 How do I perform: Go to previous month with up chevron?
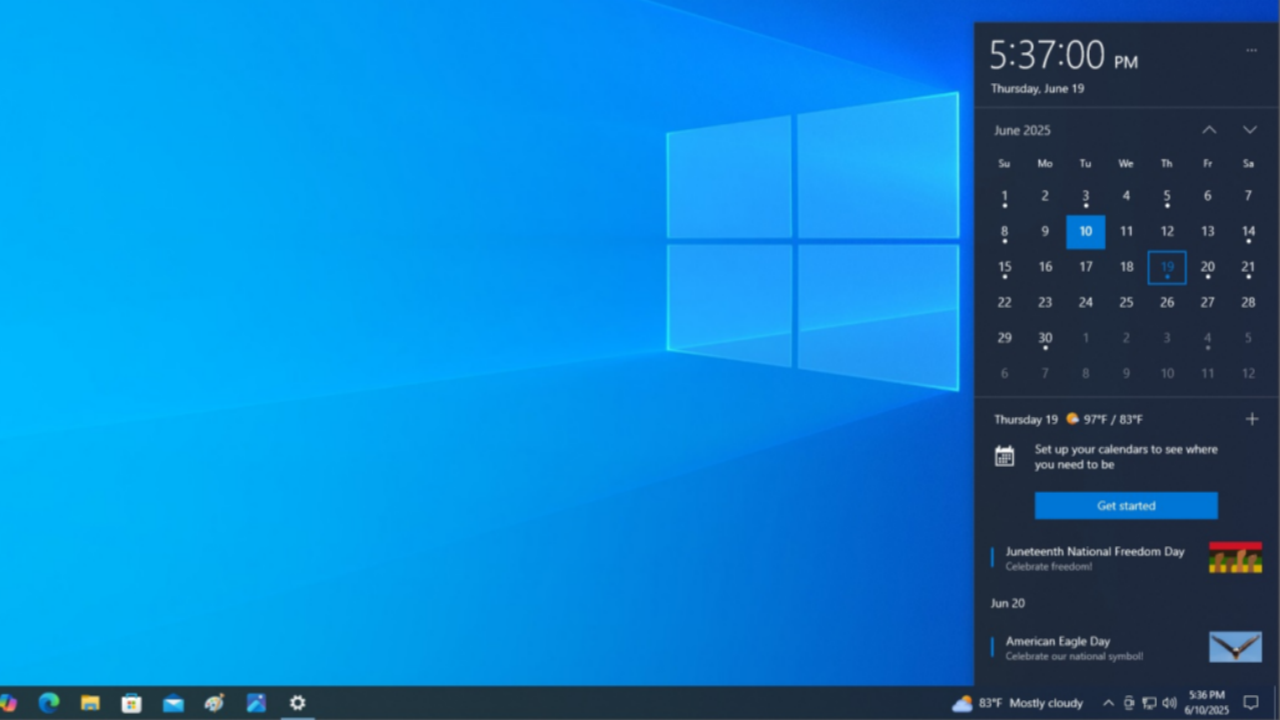click(x=1209, y=130)
